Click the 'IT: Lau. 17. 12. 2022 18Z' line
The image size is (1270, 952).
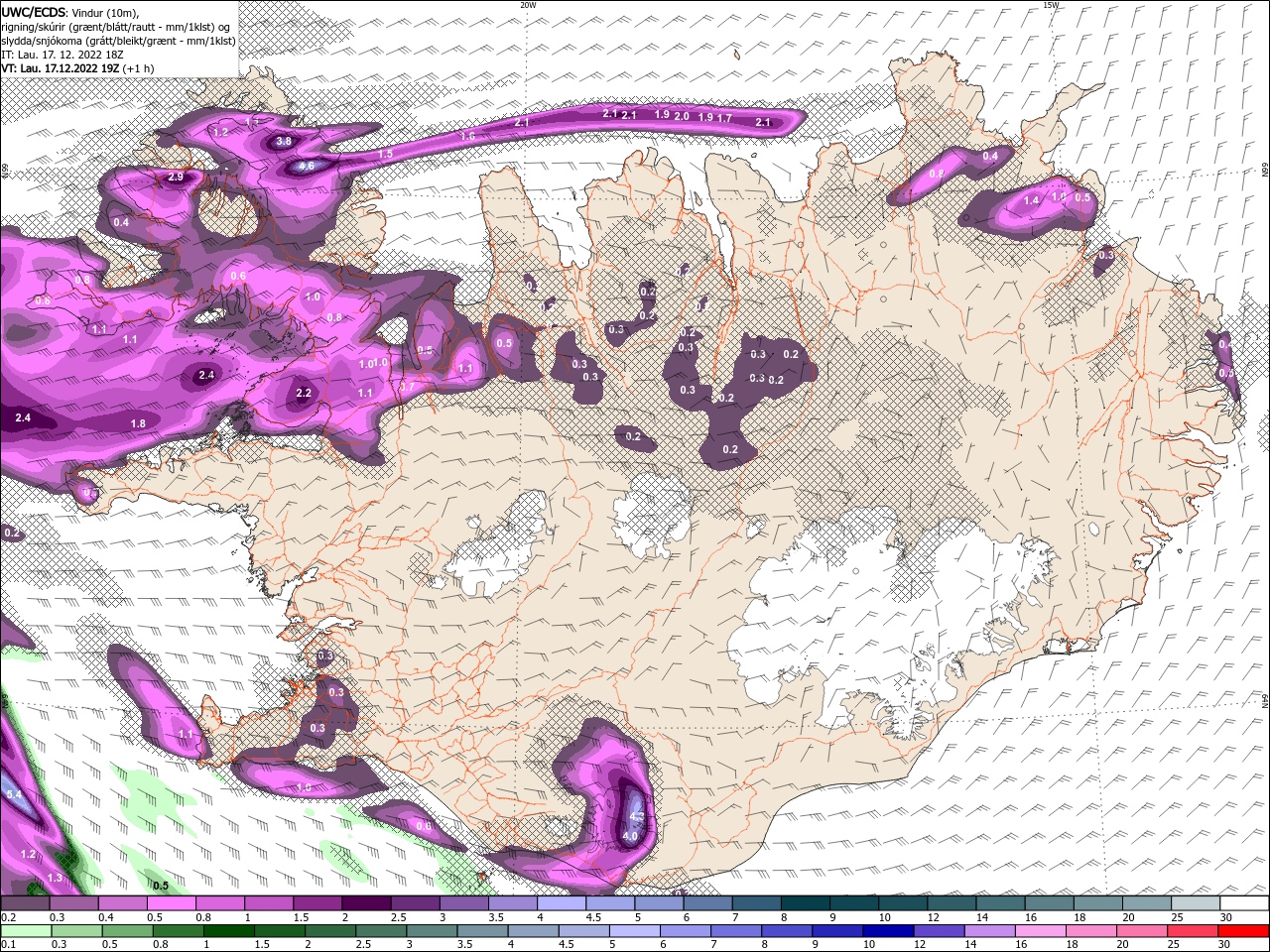pyautogui.click(x=63, y=54)
